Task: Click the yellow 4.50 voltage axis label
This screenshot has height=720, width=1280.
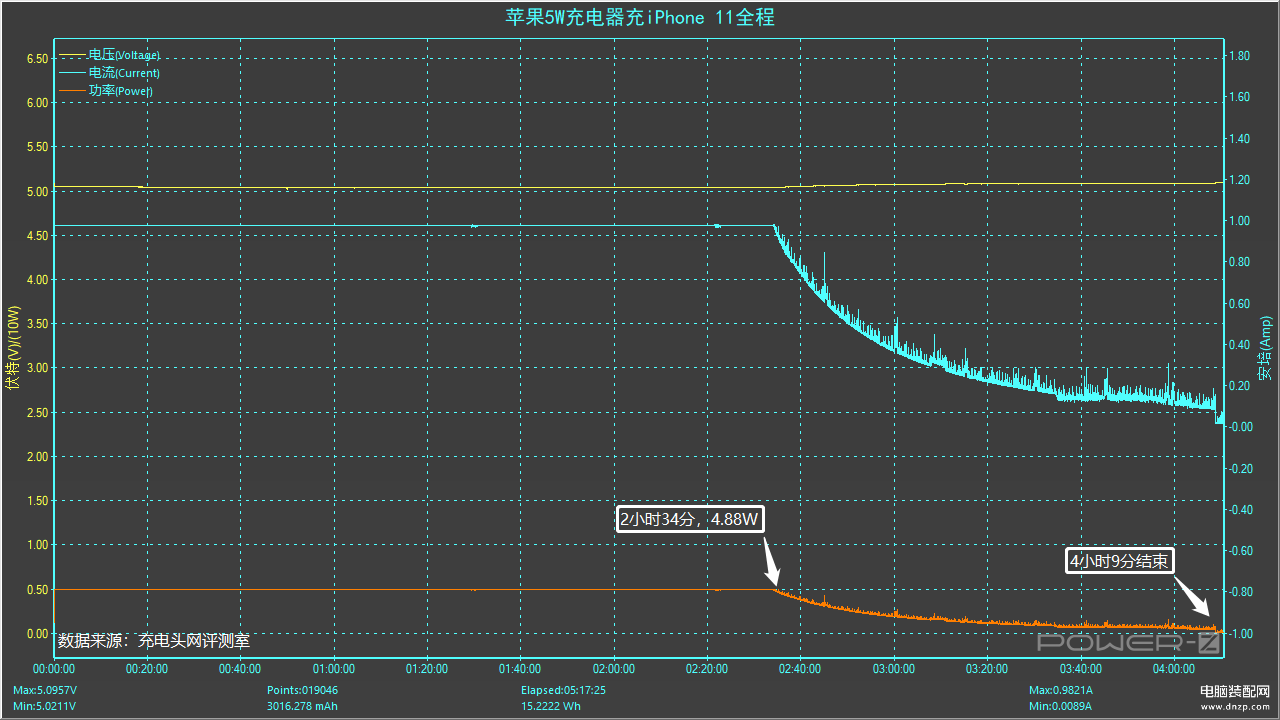Action: (36, 236)
